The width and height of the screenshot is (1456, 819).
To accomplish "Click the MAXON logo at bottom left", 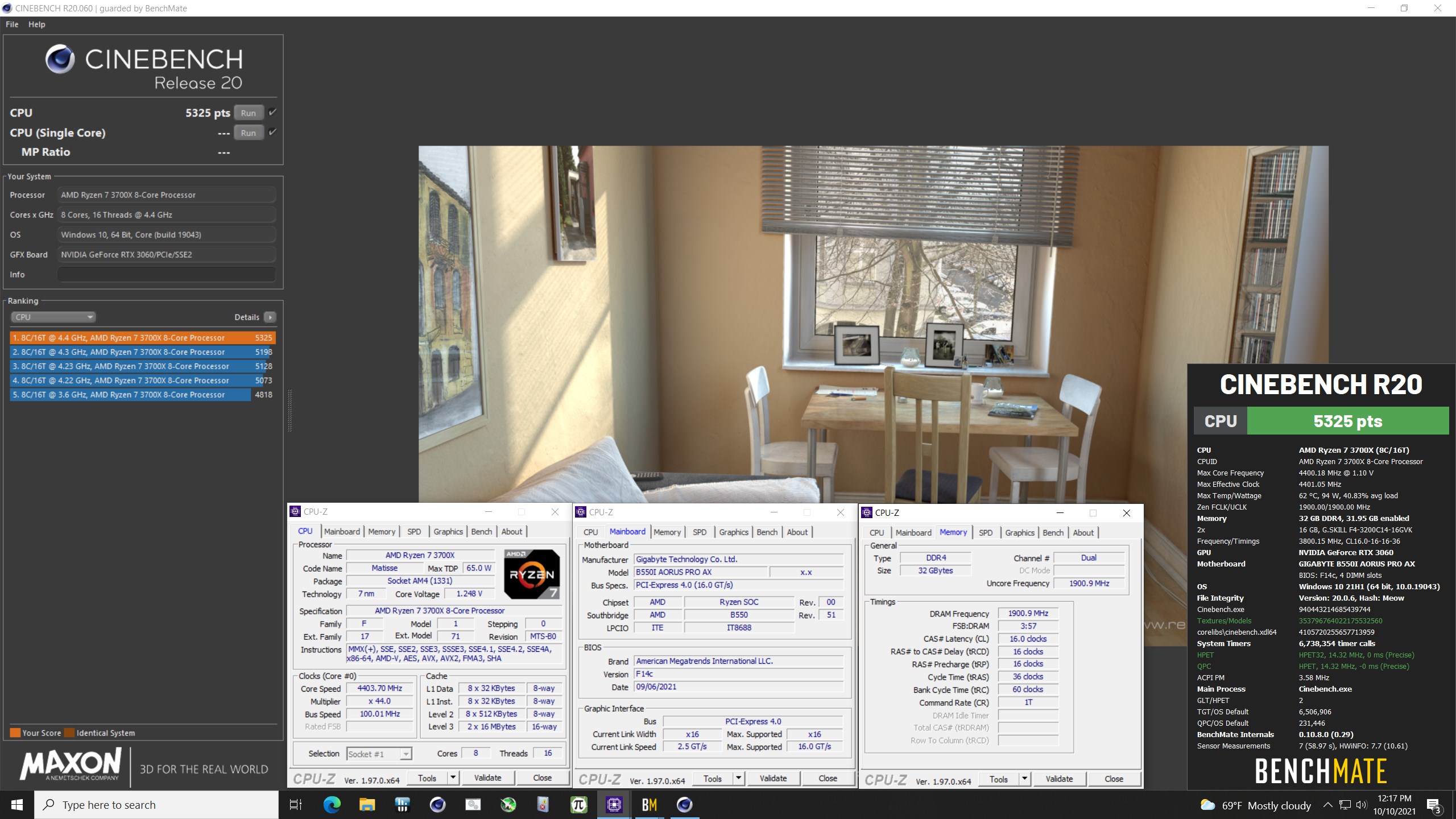I will 71,765.
